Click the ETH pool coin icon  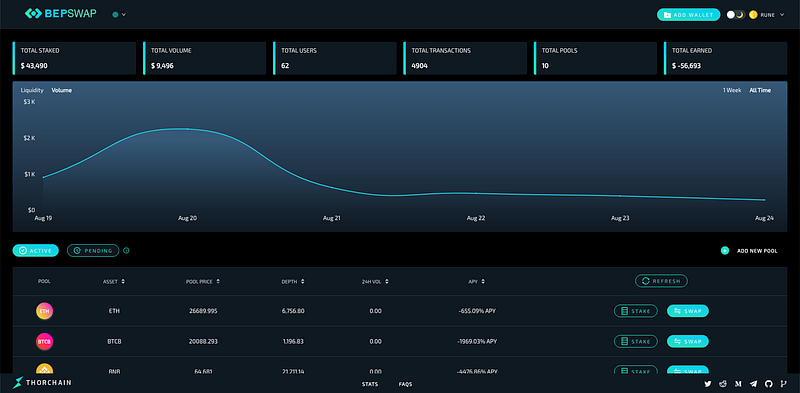tap(44, 311)
